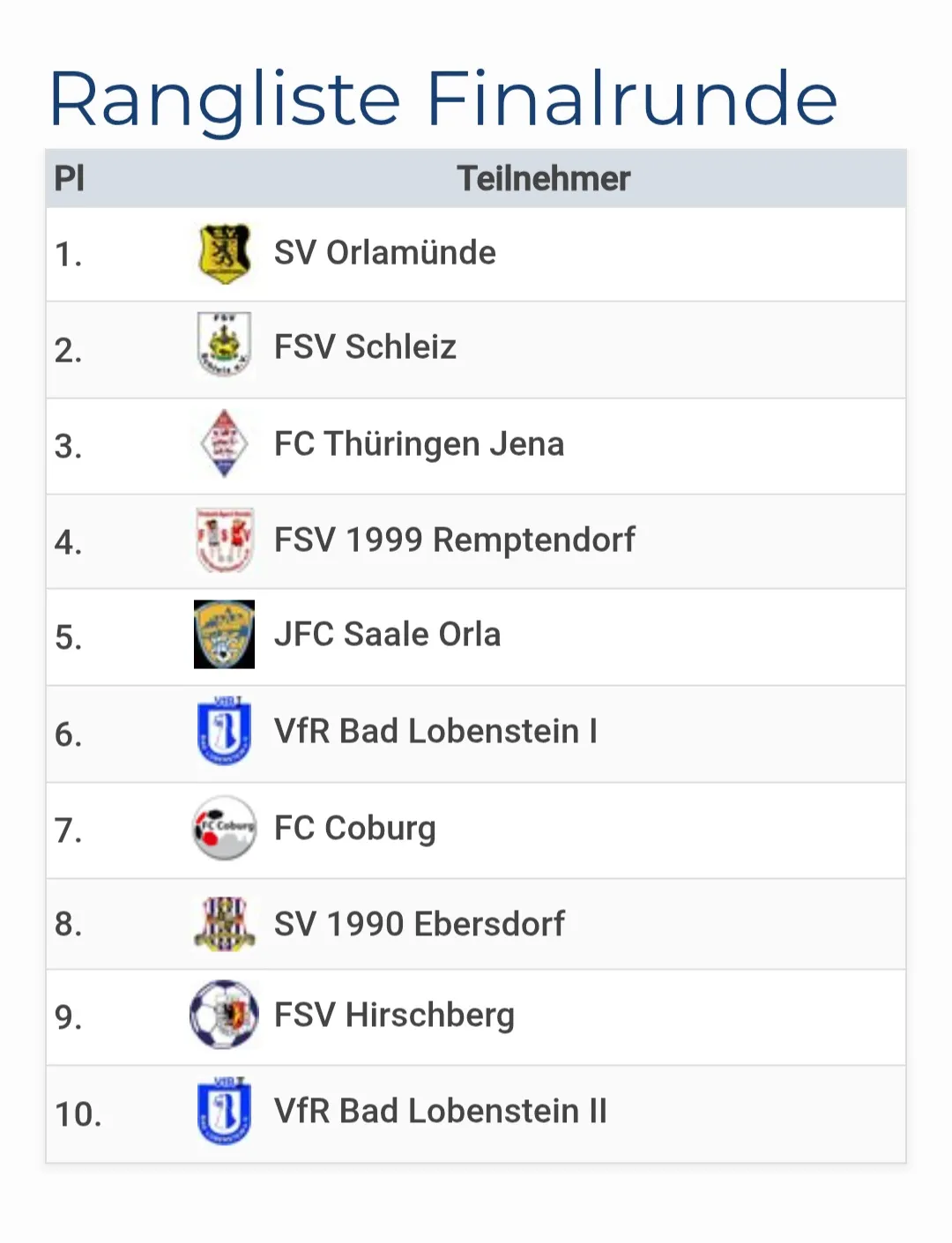Click the SV 1990 Ebersdorf crest
The height and width of the screenshot is (1243, 952).
[224, 924]
